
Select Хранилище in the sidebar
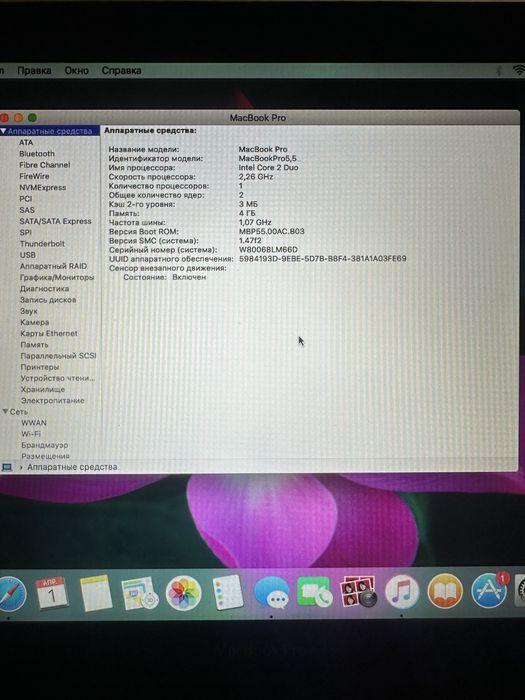click(43, 389)
